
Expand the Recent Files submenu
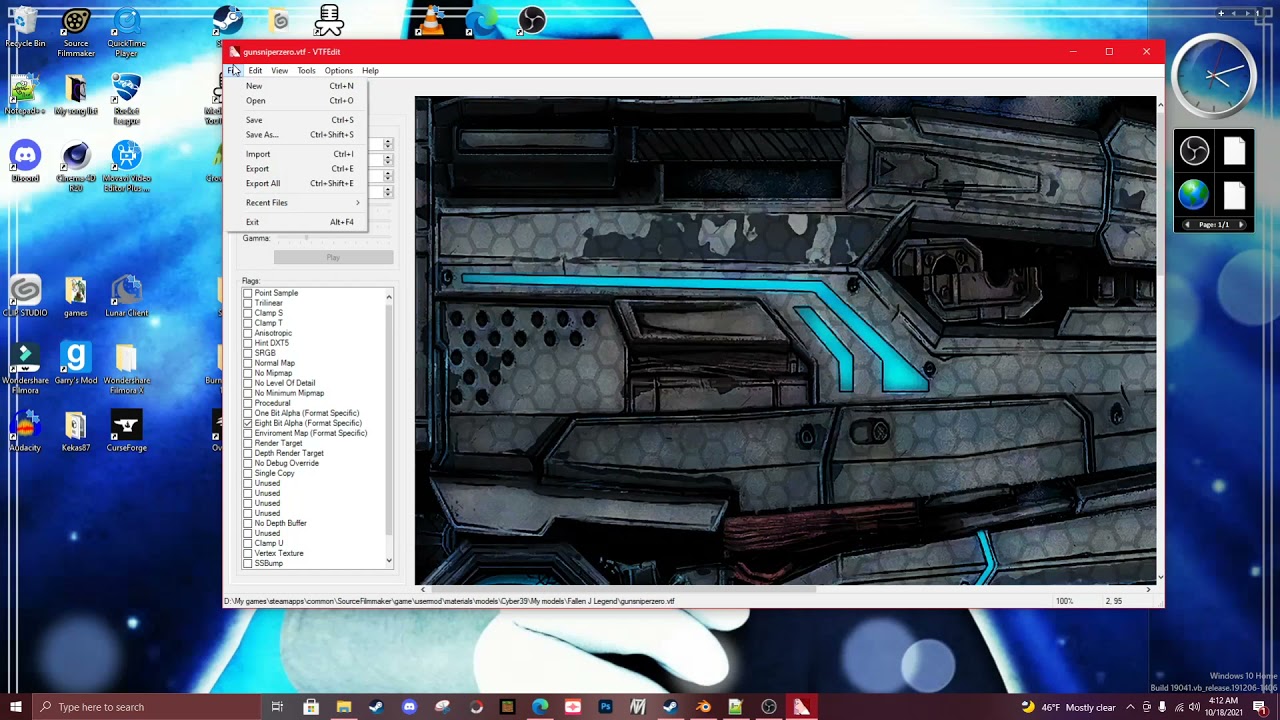(x=296, y=203)
